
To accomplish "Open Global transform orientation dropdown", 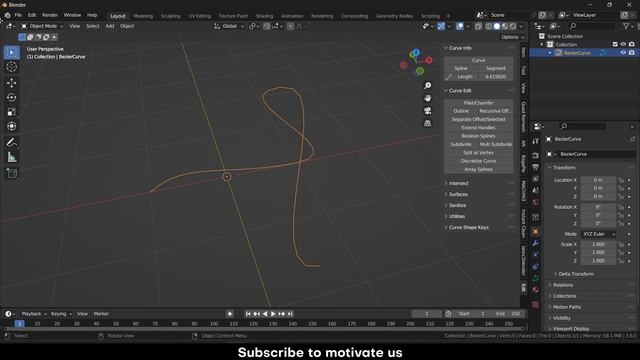I will click(229, 26).
